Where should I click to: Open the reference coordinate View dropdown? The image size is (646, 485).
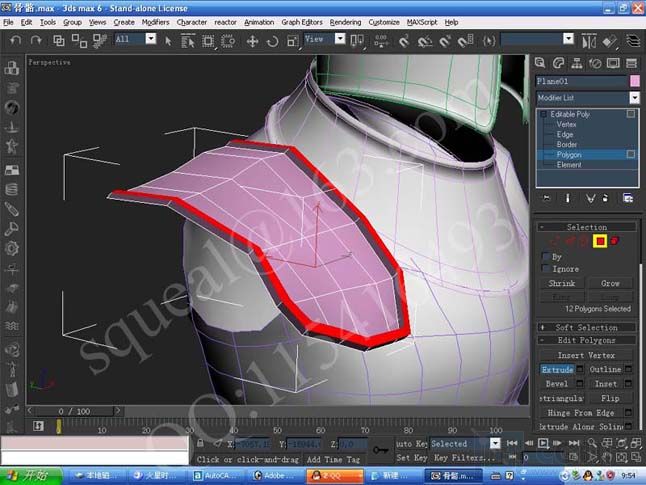click(340, 39)
